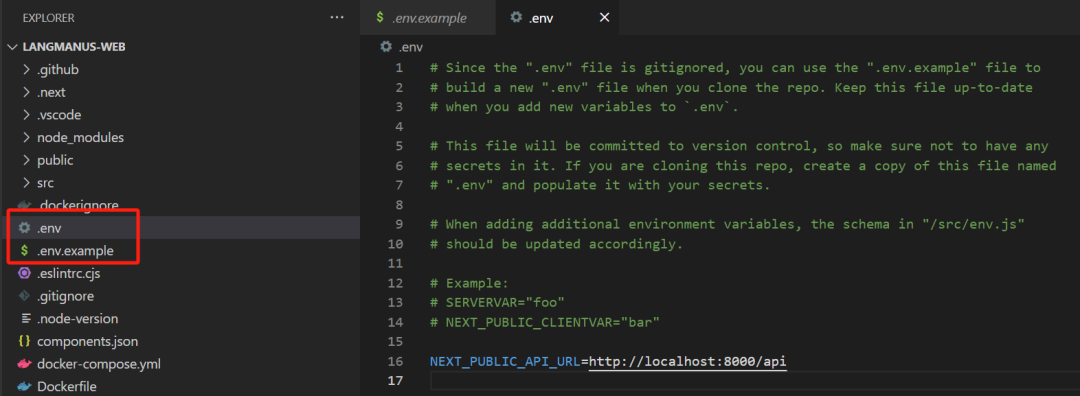Place cursor on empty line 17

tap(754, 381)
